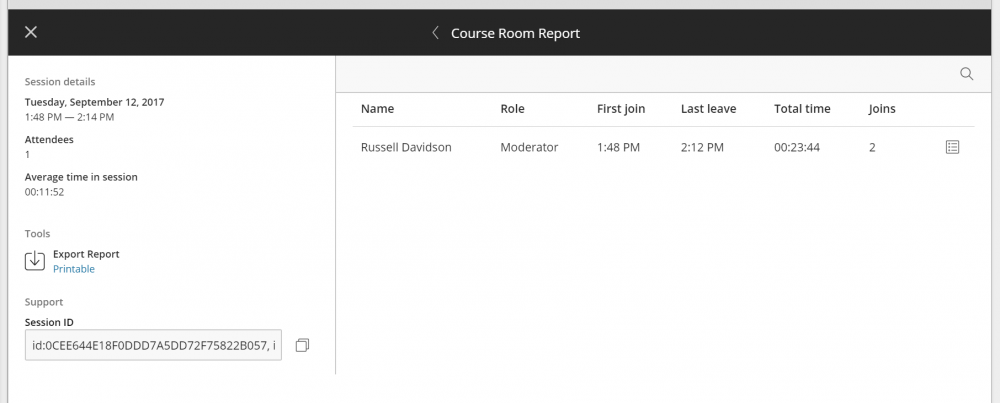Open the Printable report link
Screen dimensions: 1000x403
(73, 269)
